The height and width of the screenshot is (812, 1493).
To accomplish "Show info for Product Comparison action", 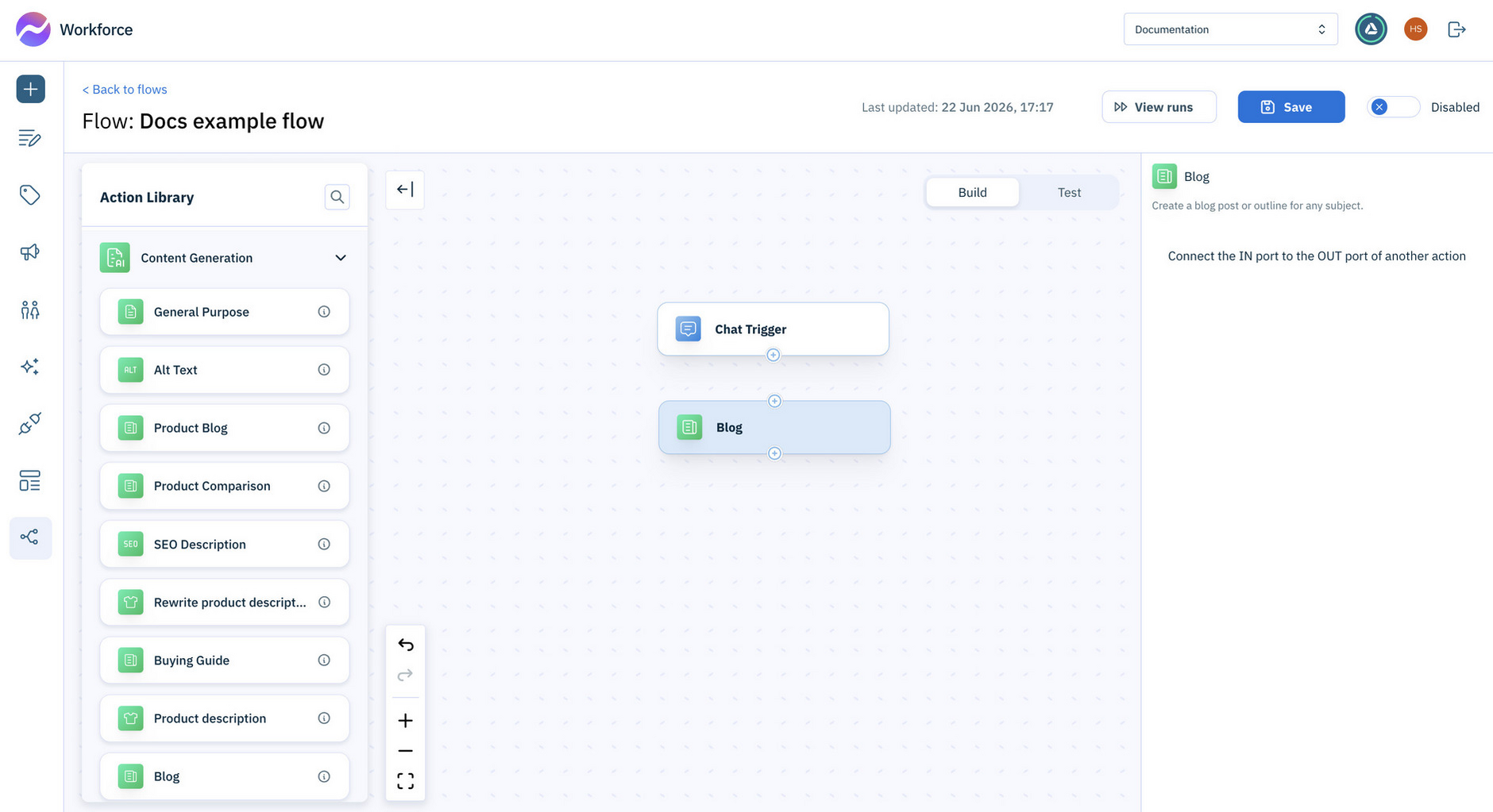I will point(324,486).
